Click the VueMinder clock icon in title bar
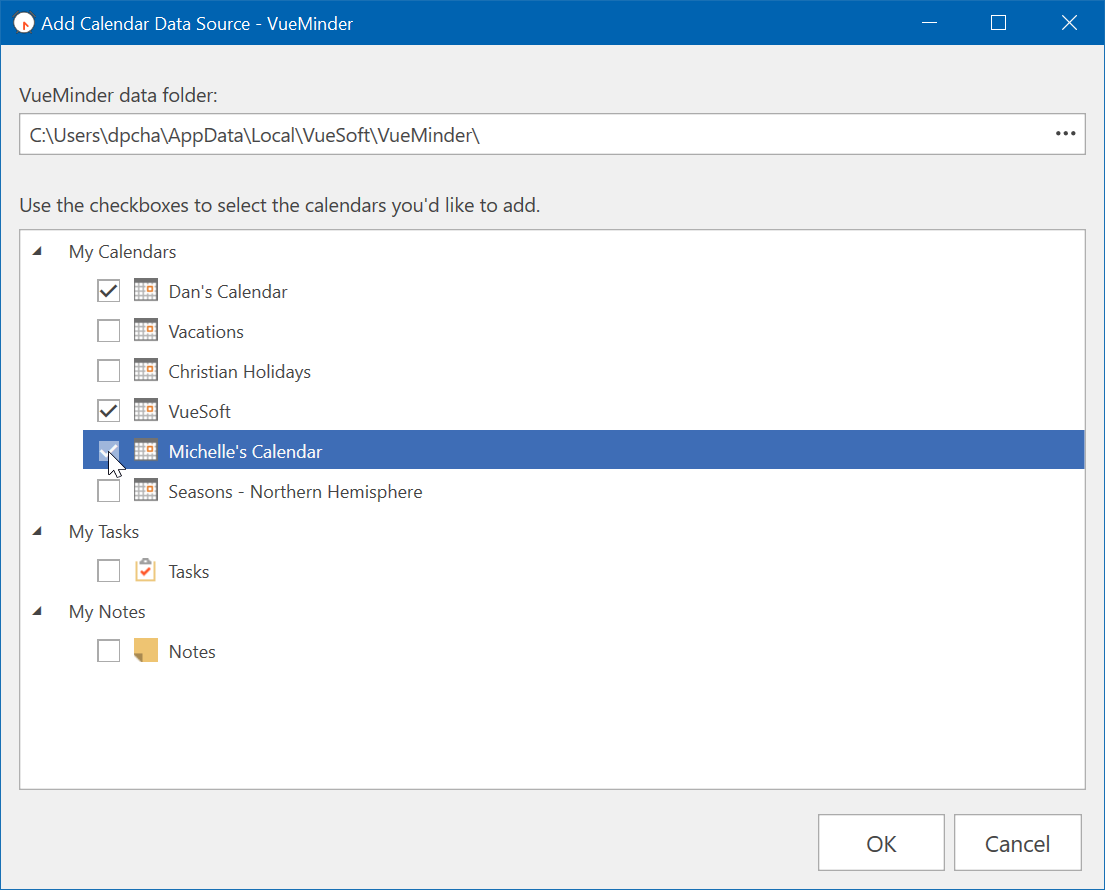1105x890 pixels. 24,23
